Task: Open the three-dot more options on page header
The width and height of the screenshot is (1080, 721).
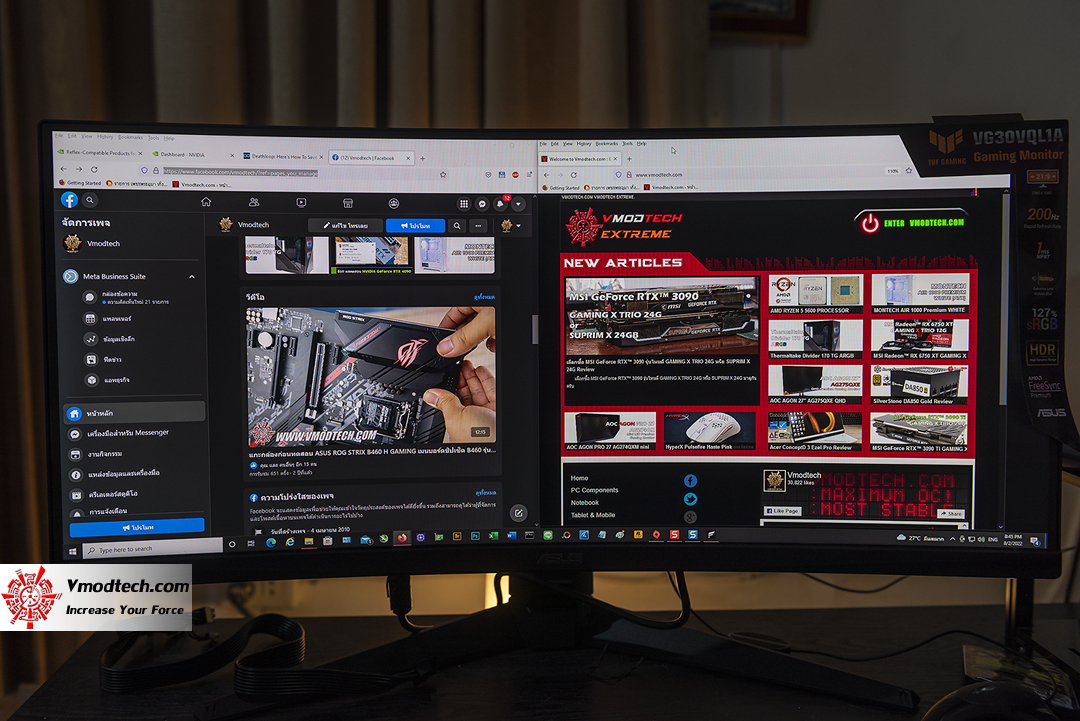Action: 479,225
